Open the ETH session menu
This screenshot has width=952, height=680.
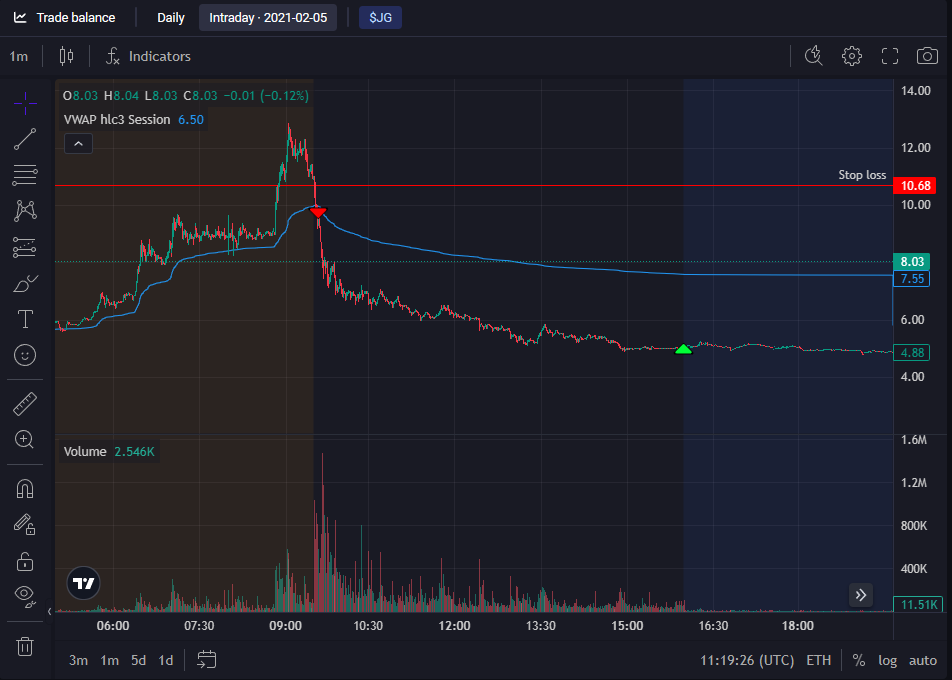(x=818, y=660)
